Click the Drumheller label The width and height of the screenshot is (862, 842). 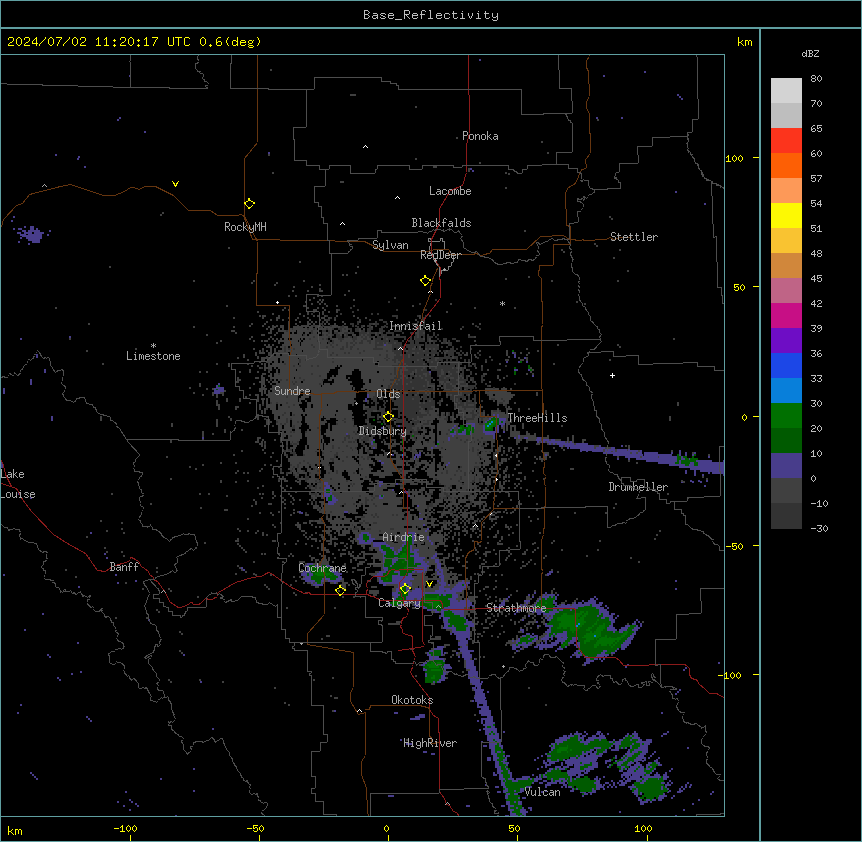tap(638, 487)
